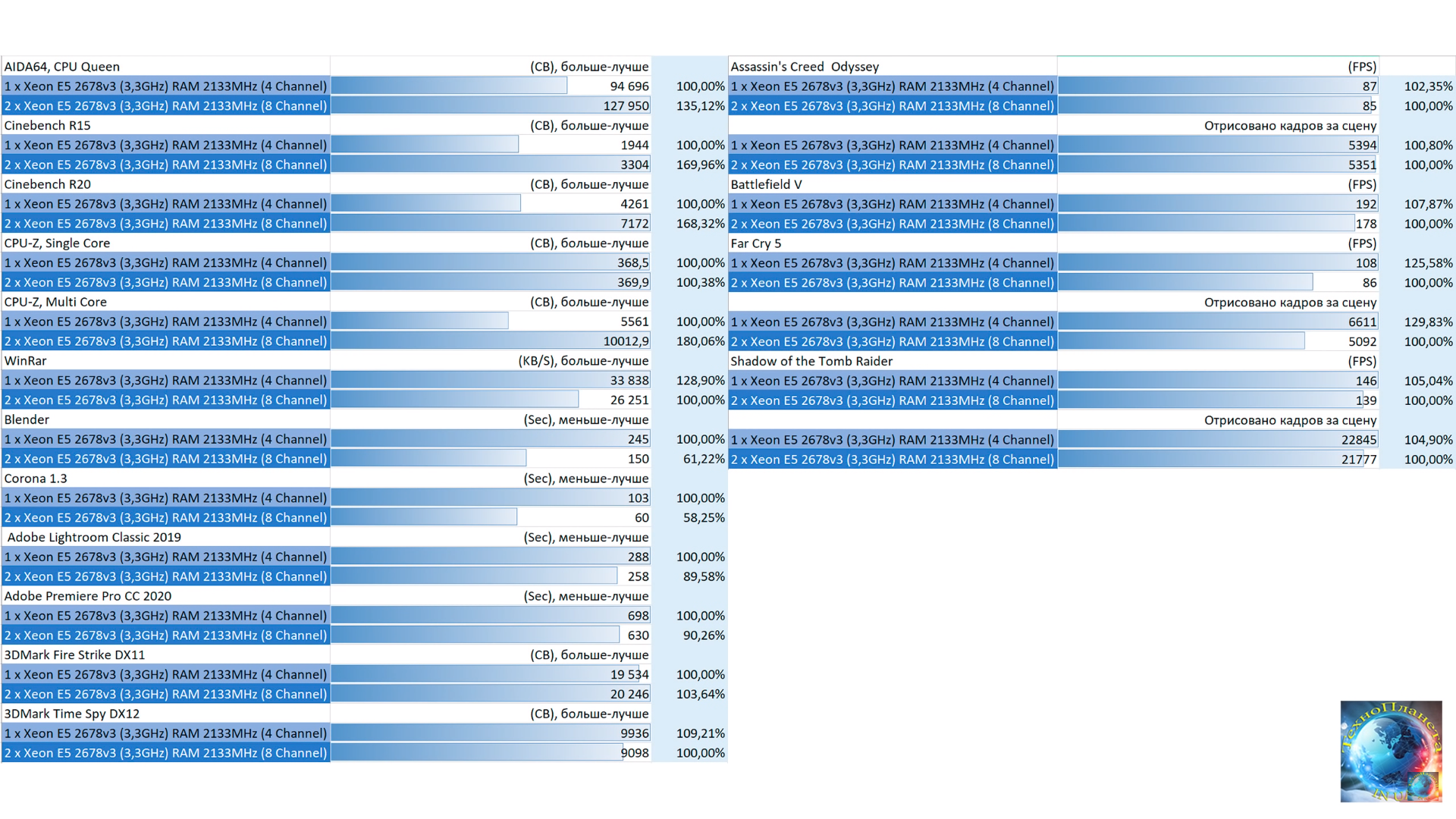Click the Tomb Raider frames value "21777"

point(1359,460)
